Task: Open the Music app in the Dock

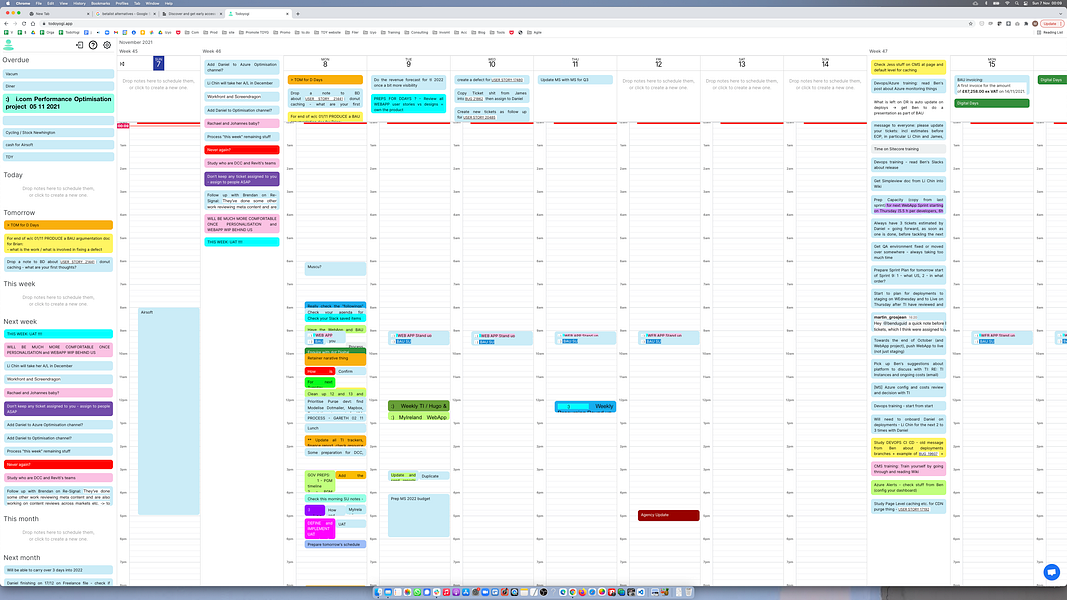Action: (446, 592)
